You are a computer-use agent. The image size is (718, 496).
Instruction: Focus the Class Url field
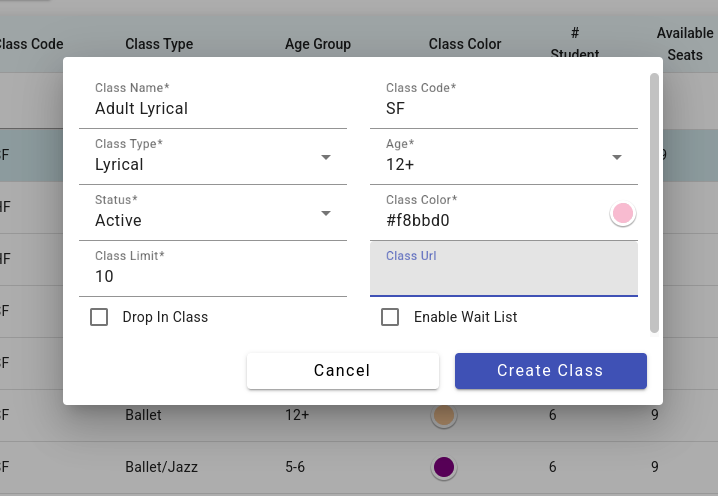click(503, 276)
